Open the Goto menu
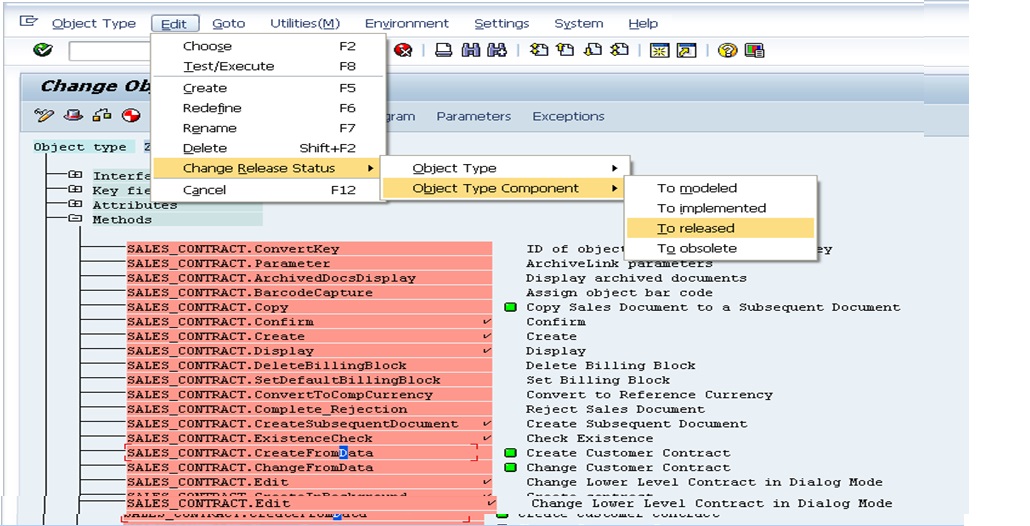This screenshot has width=1030, height=526. 229,24
